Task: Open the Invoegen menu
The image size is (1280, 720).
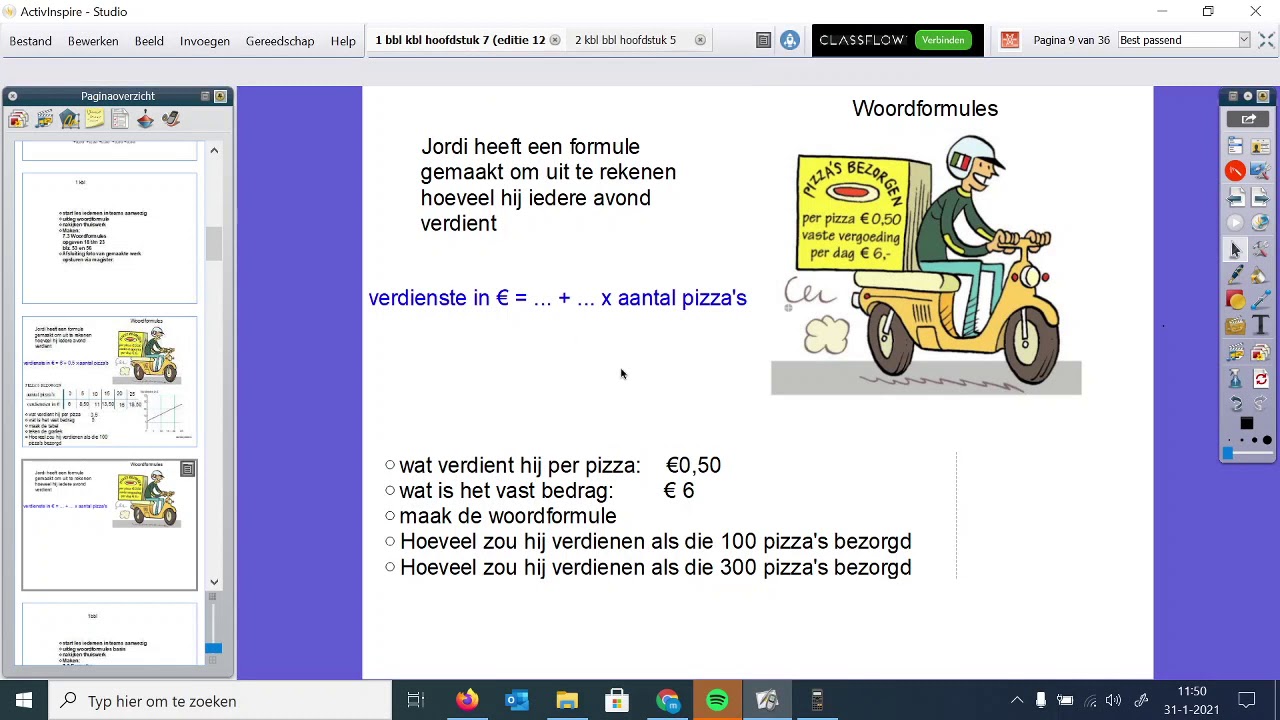Action: [x=205, y=41]
